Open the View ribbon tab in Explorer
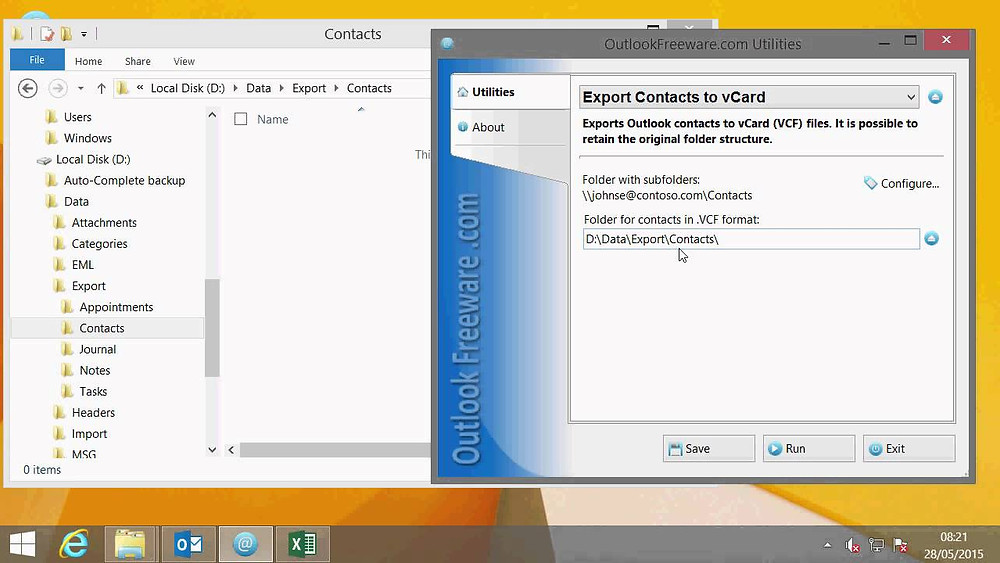 [184, 61]
